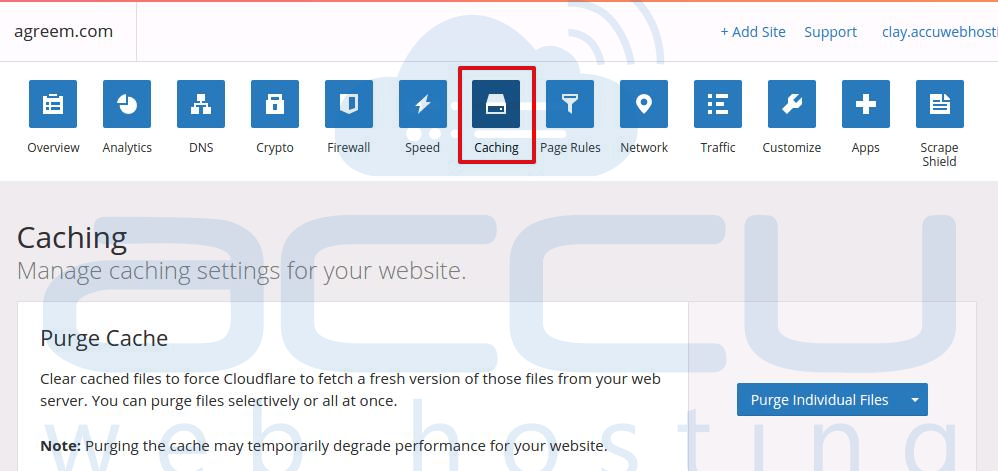Open the Scrape Shield document icon
Screen dimensions: 998x471
(939, 104)
